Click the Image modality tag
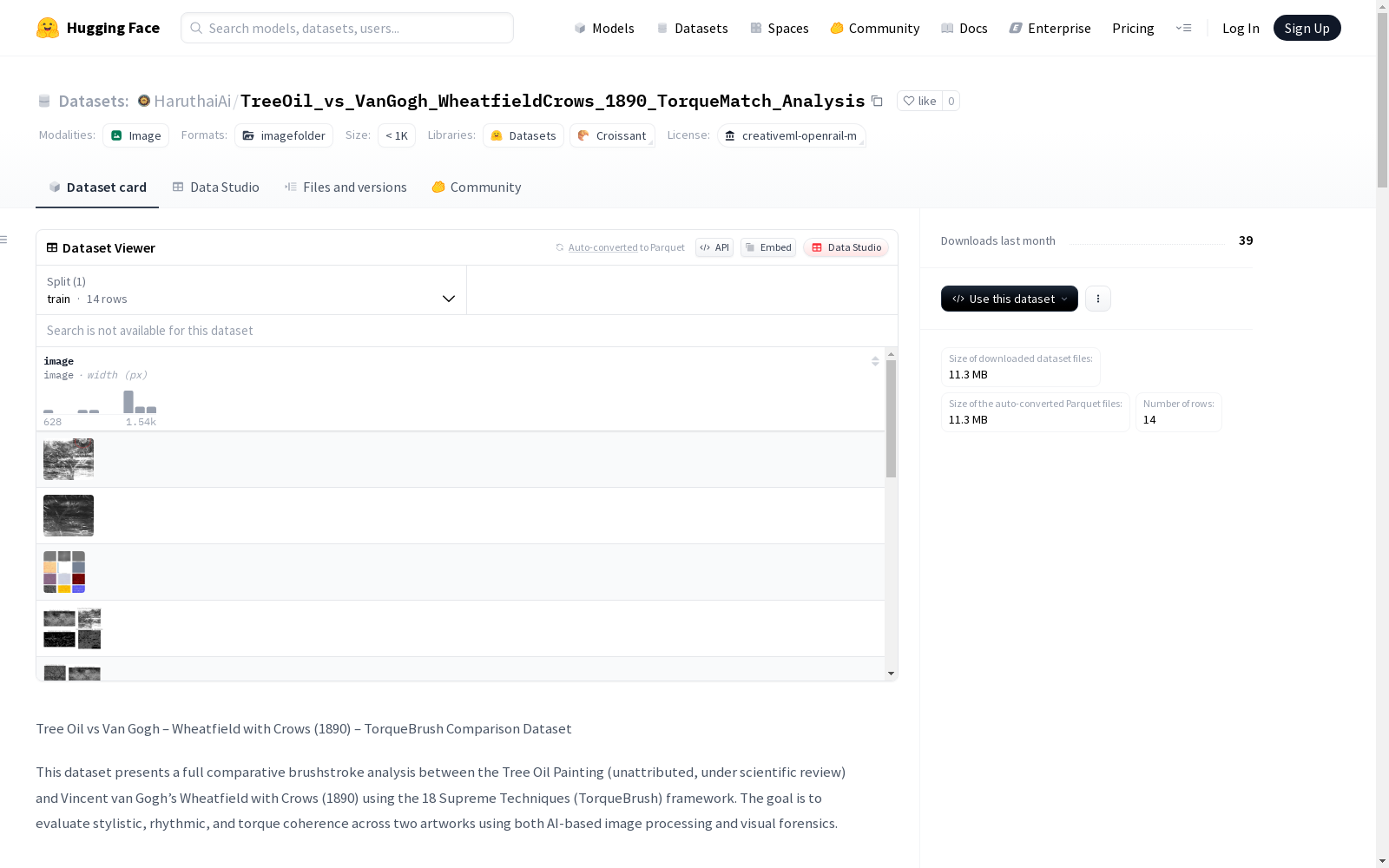Screen dimensions: 1389x868 click(x=136, y=135)
